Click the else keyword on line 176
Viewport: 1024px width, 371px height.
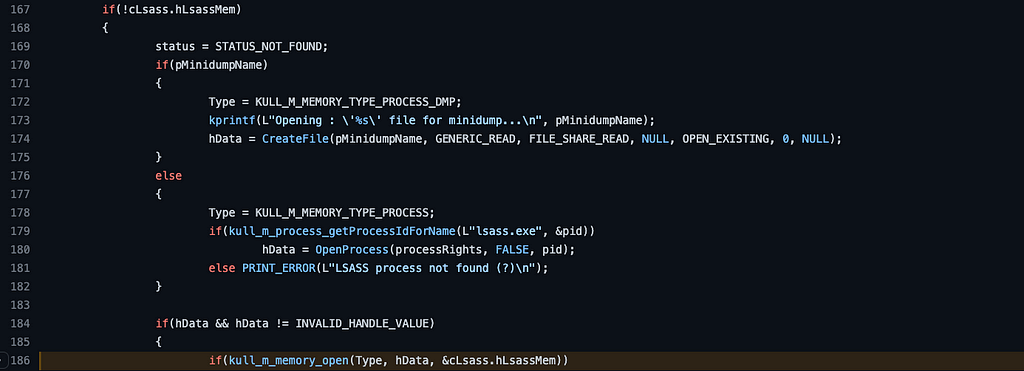168,176
